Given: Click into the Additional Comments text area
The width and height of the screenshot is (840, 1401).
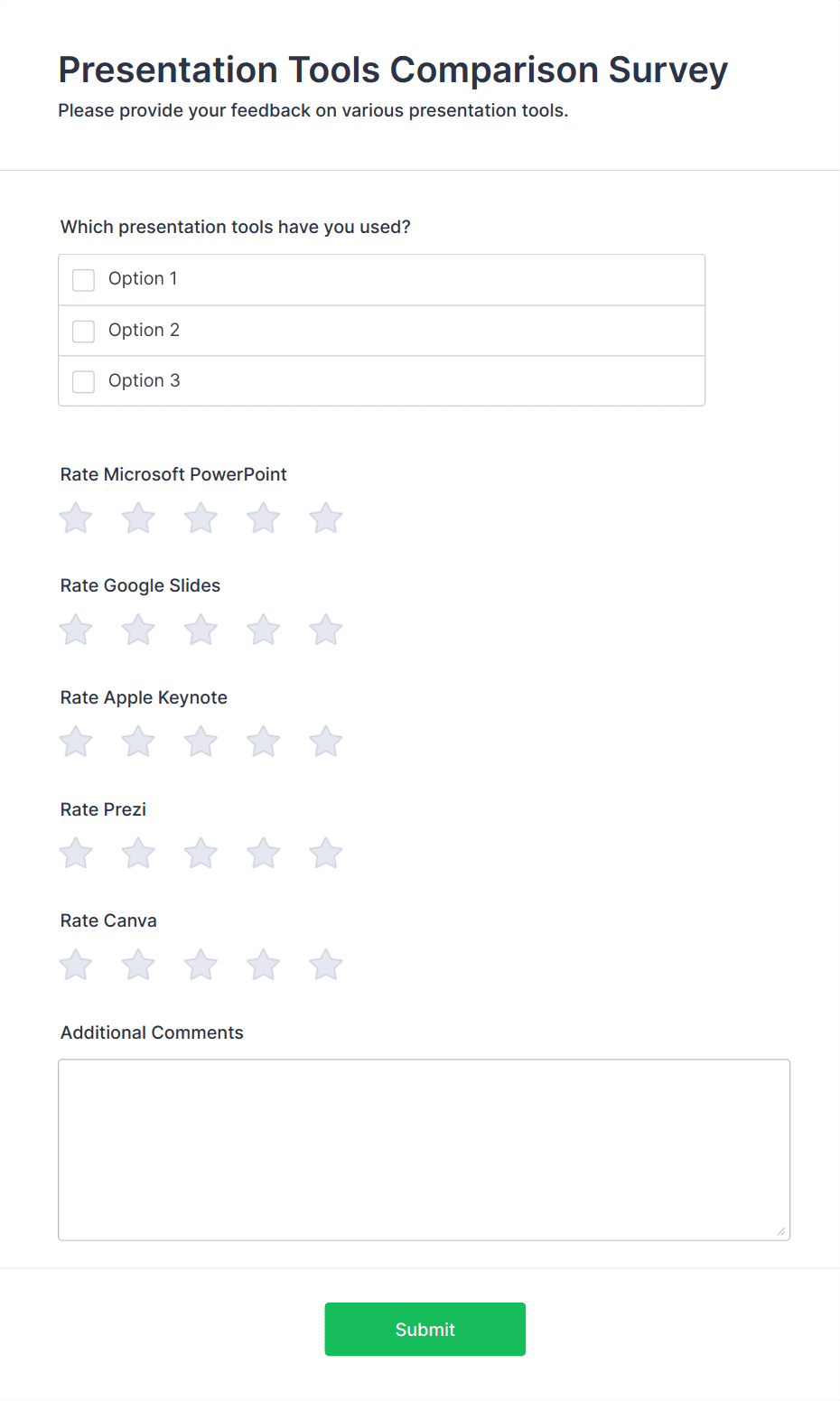Looking at the screenshot, I should tap(424, 1149).
